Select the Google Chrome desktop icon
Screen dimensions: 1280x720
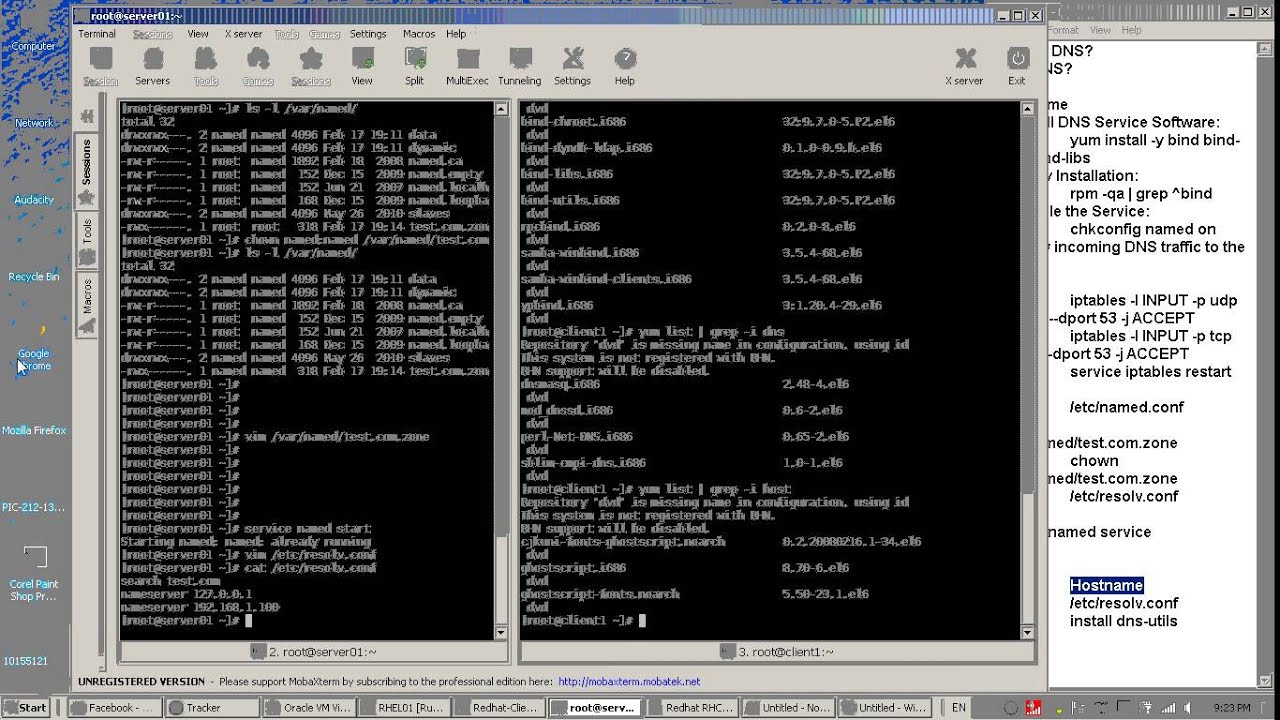tap(33, 345)
